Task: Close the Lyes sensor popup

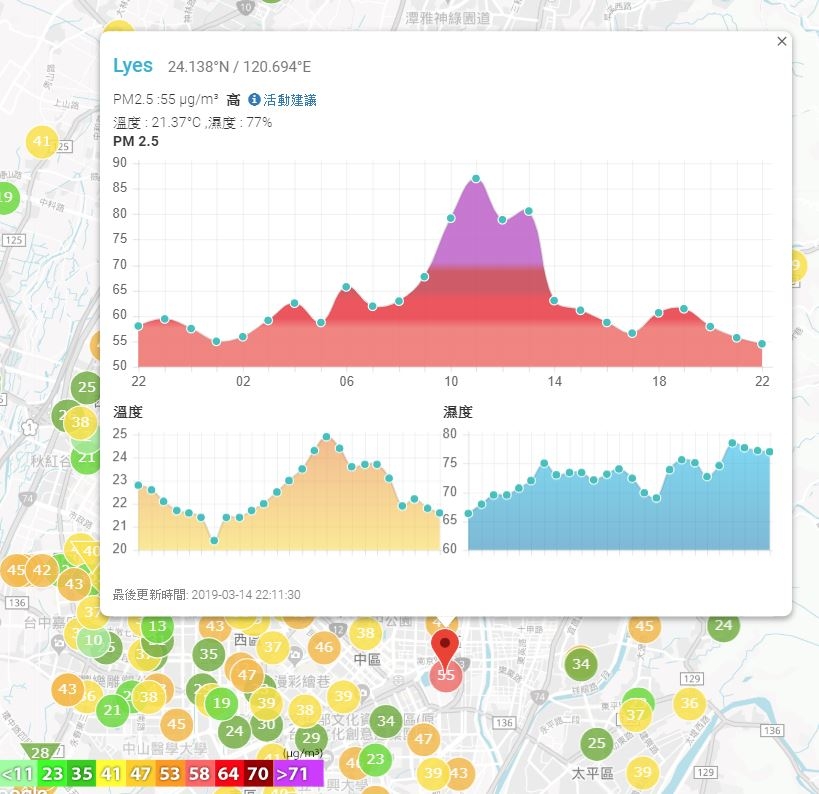Action: [x=781, y=41]
